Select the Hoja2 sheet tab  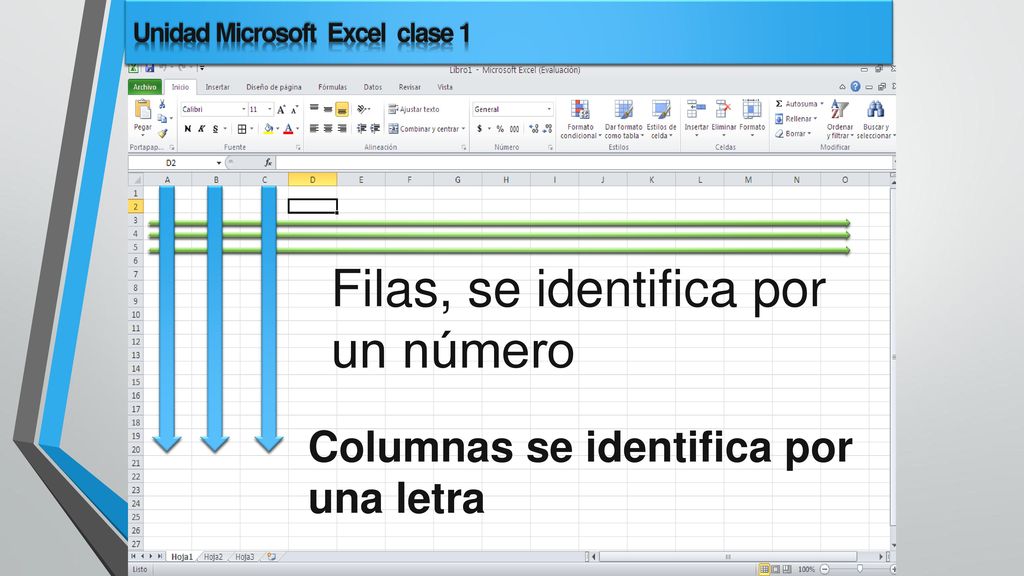[213, 557]
